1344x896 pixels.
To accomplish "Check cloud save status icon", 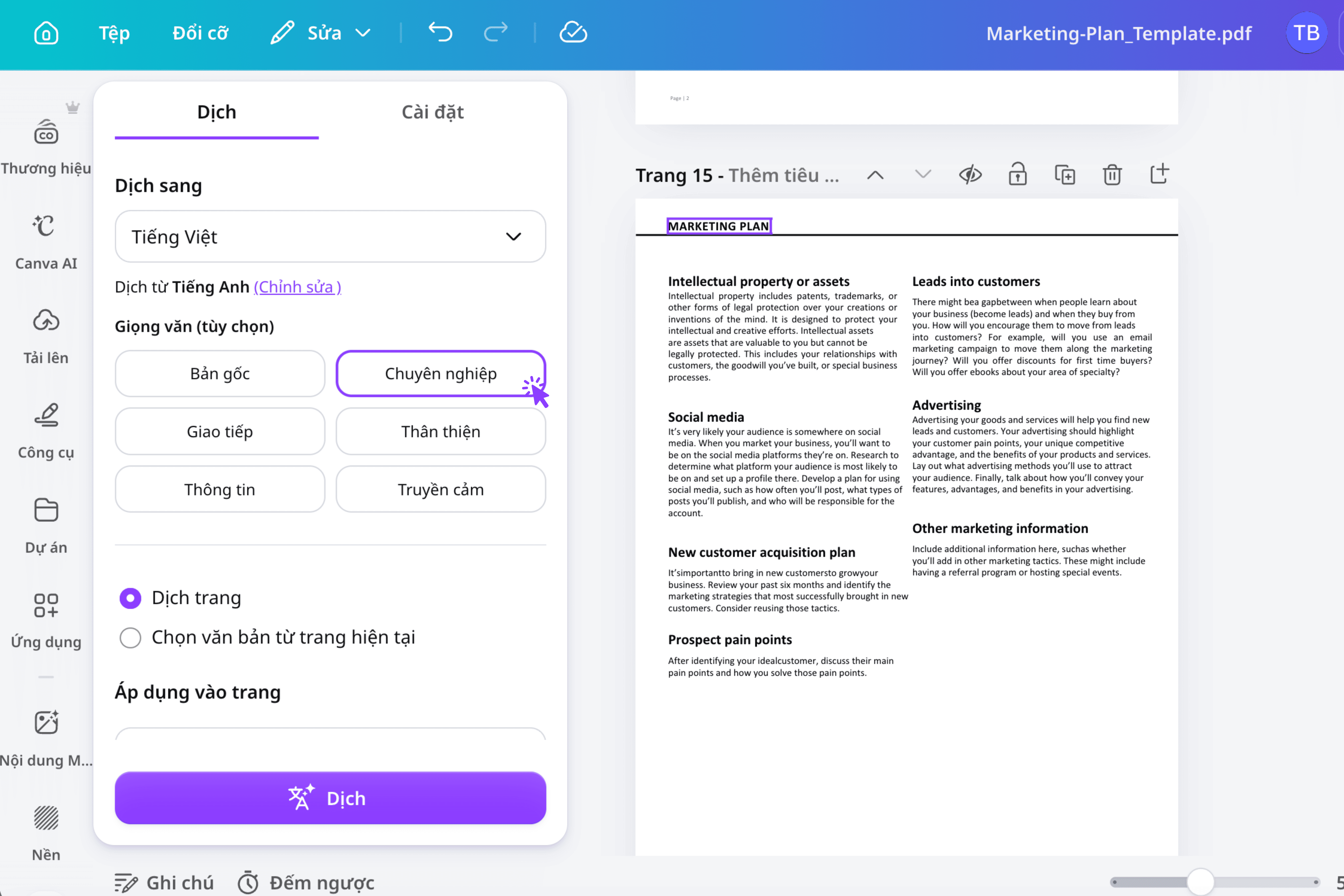I will pos(573,33).
